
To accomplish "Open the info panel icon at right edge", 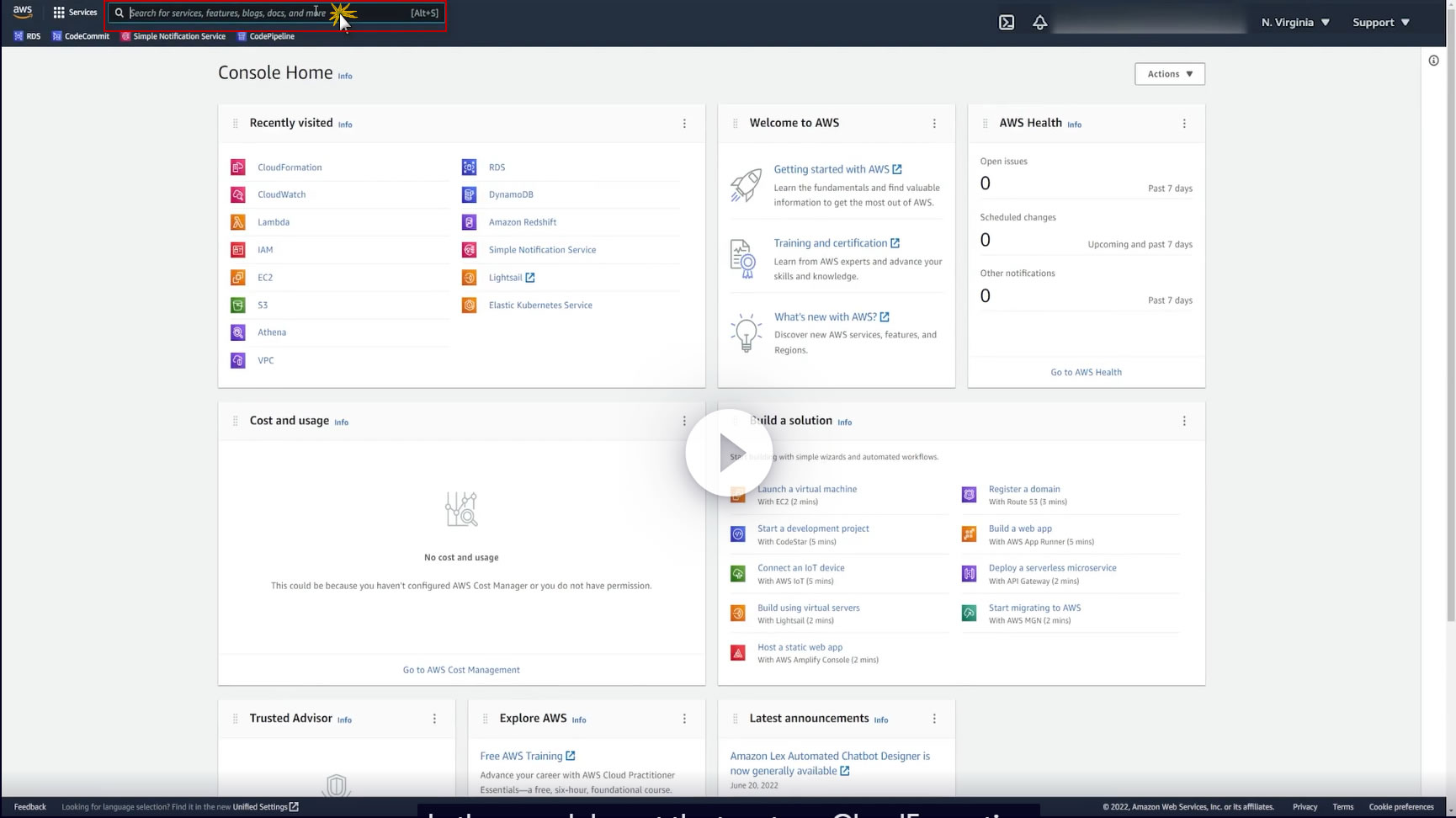I will tap(1433, 61).
